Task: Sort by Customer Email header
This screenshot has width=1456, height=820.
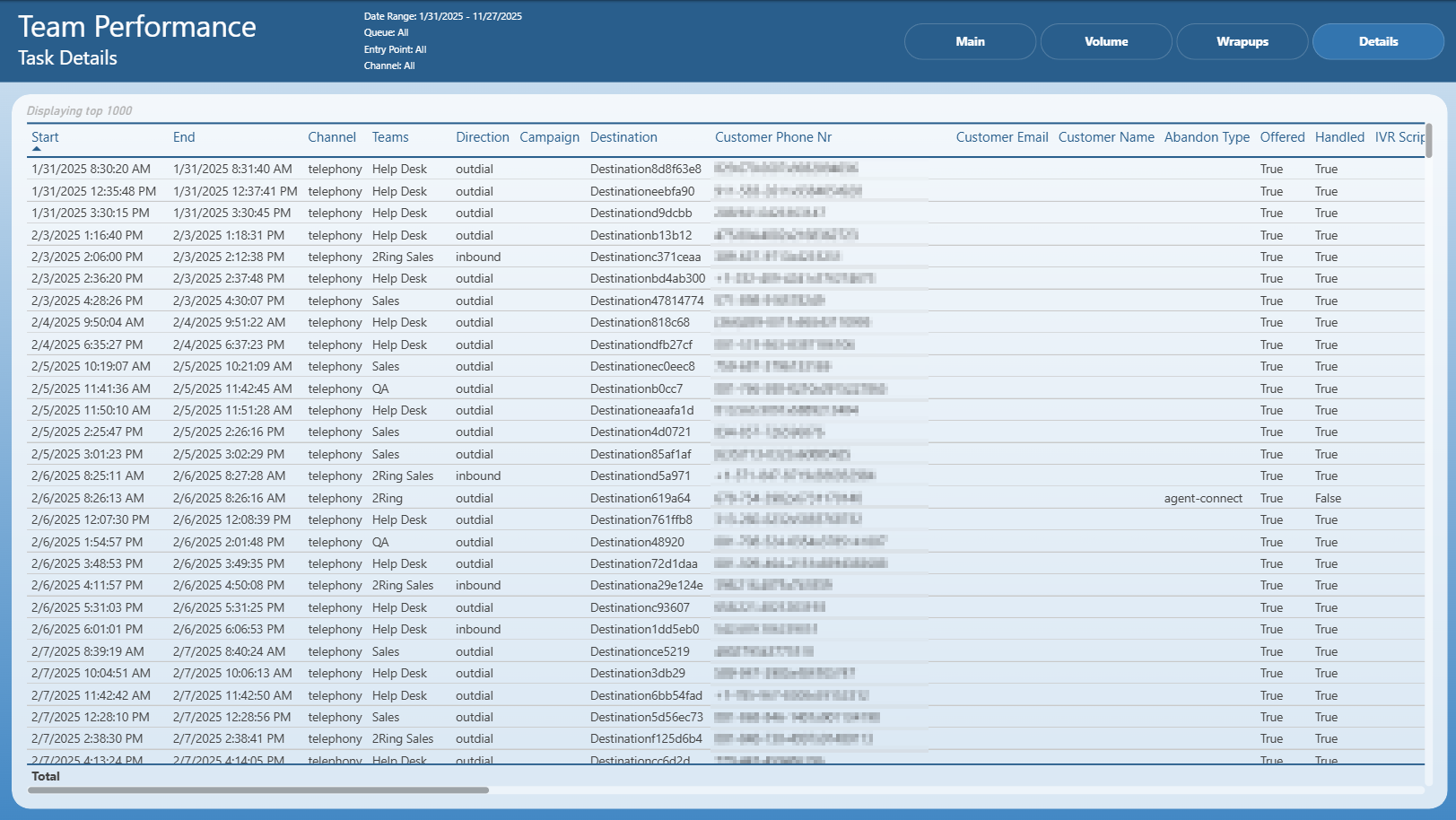Action: click(1002, 137)
